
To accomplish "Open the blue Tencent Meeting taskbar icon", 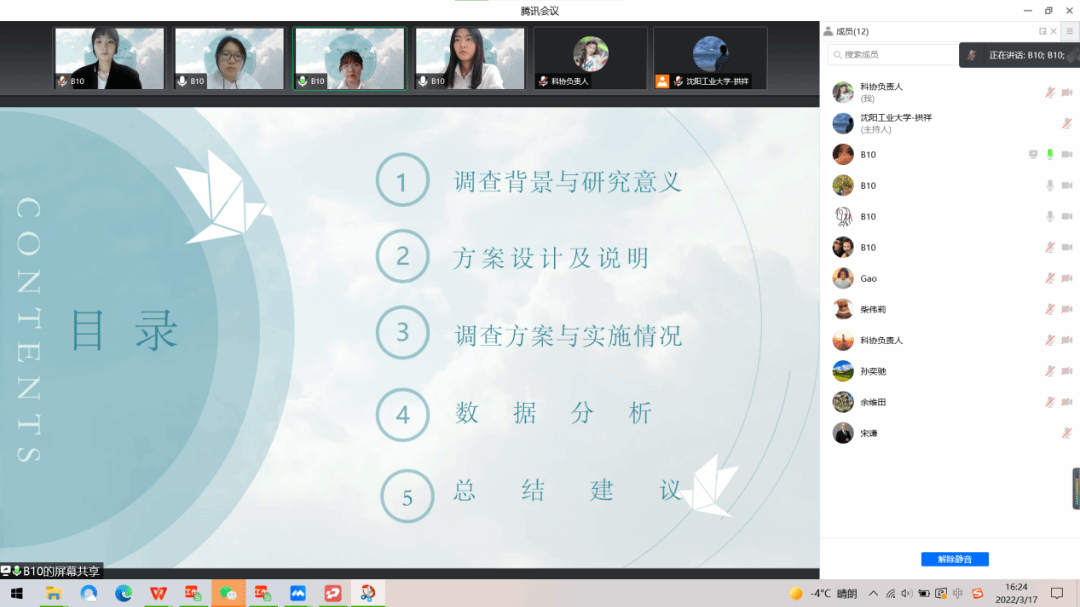I will [298, 593].
